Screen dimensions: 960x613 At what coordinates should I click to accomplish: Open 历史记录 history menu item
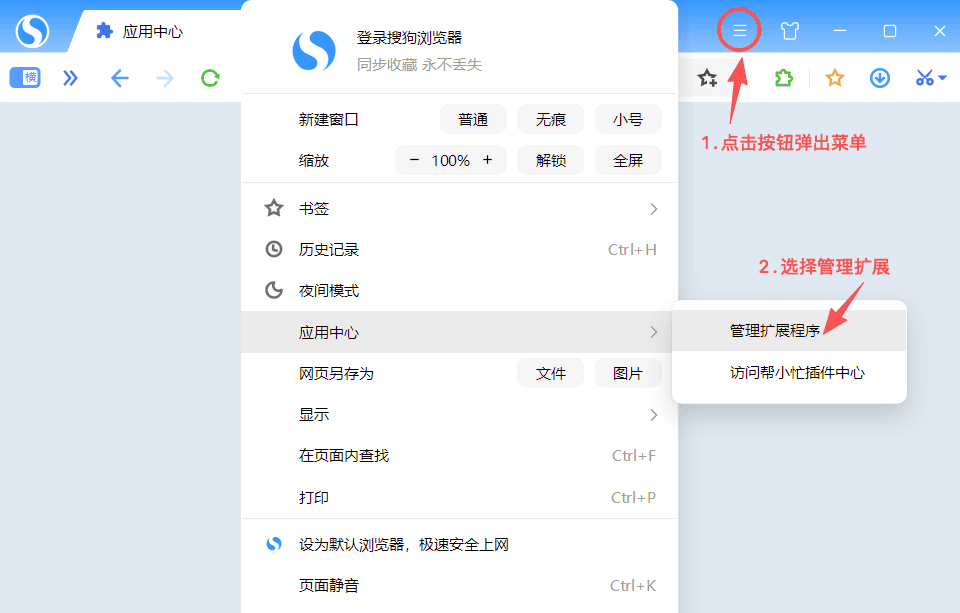click(329, 250)
